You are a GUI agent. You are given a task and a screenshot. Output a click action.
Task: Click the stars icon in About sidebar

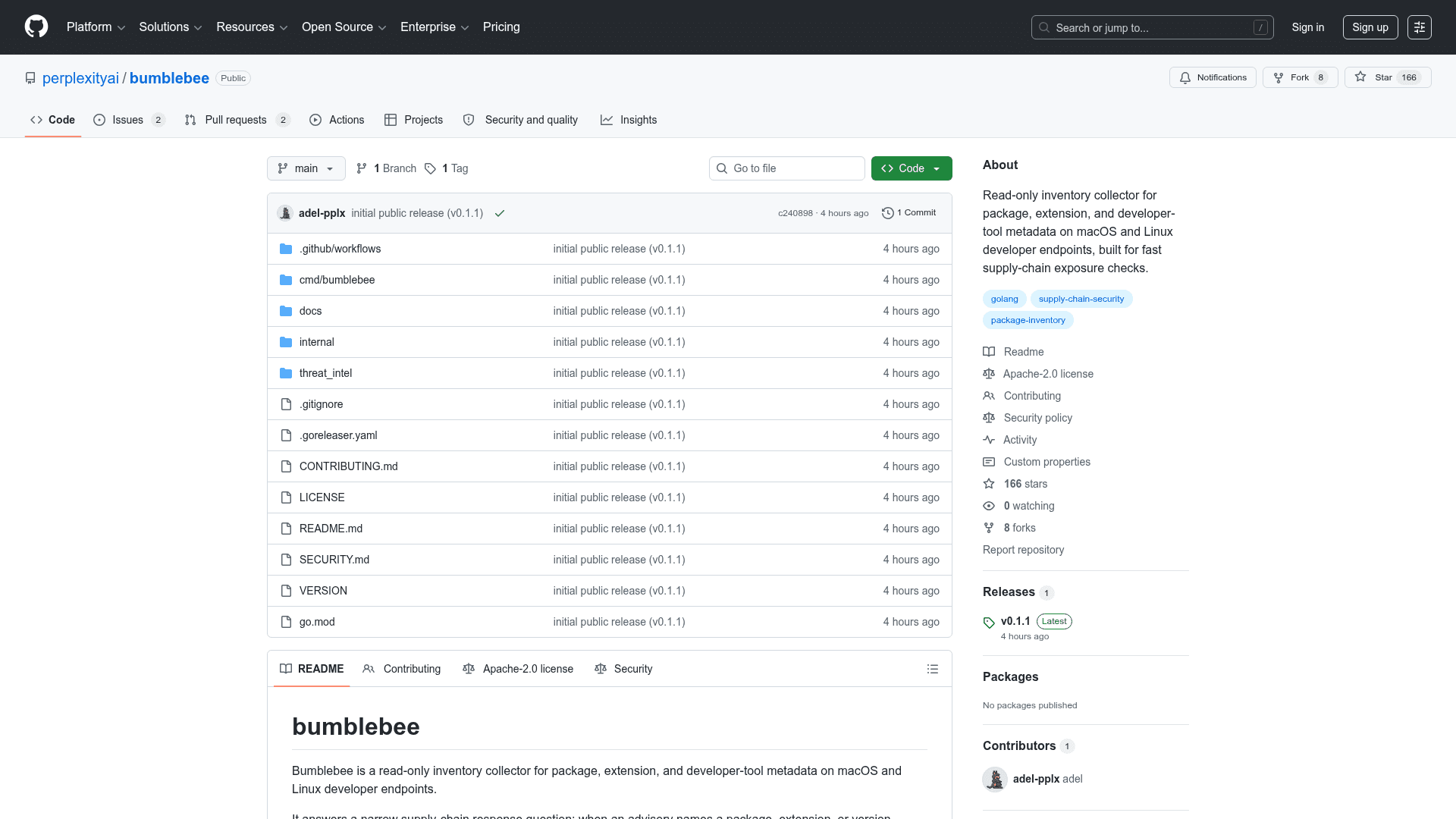click(989, 484)
